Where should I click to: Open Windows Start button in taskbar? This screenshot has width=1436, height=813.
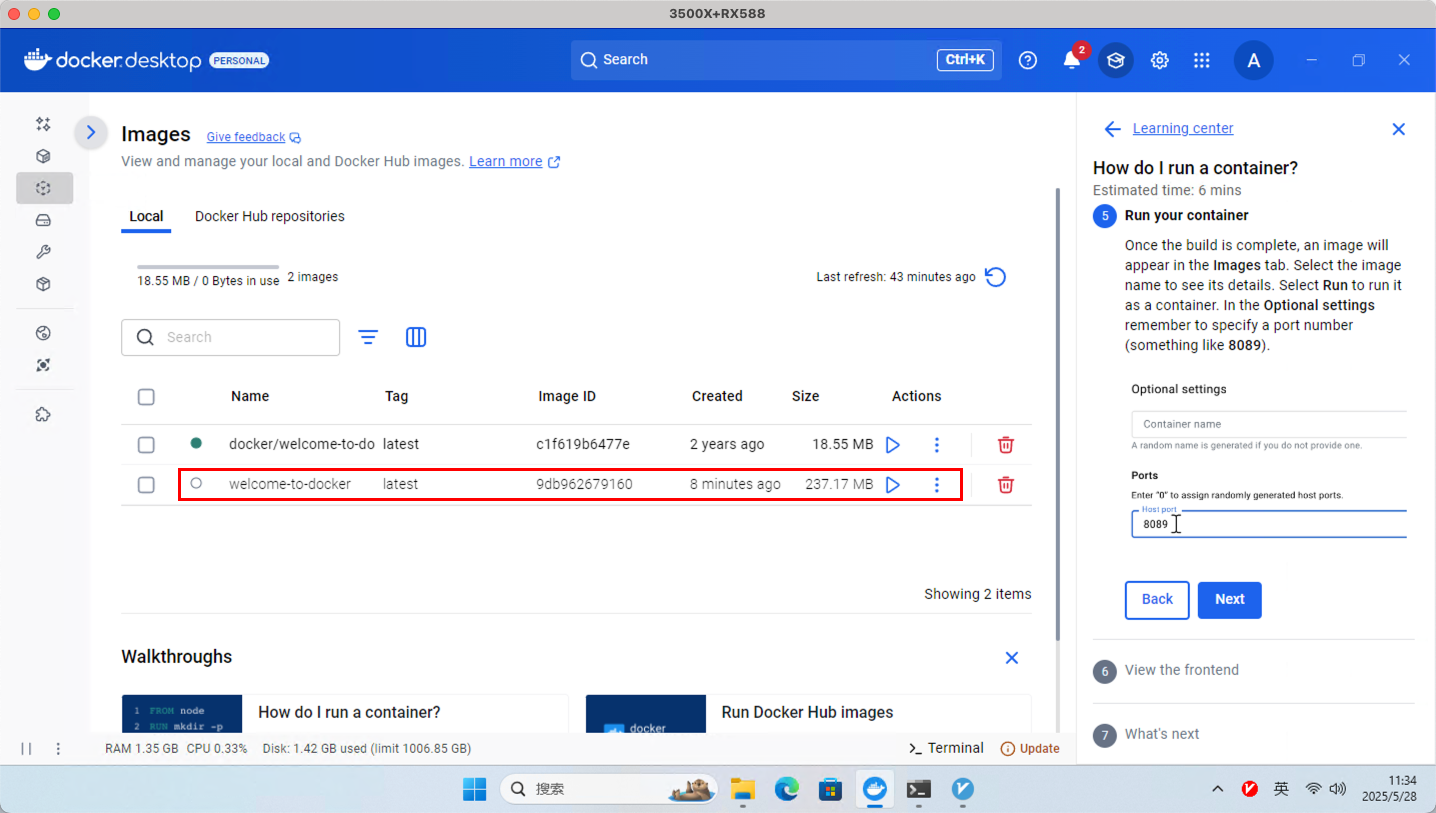[474, 789]
